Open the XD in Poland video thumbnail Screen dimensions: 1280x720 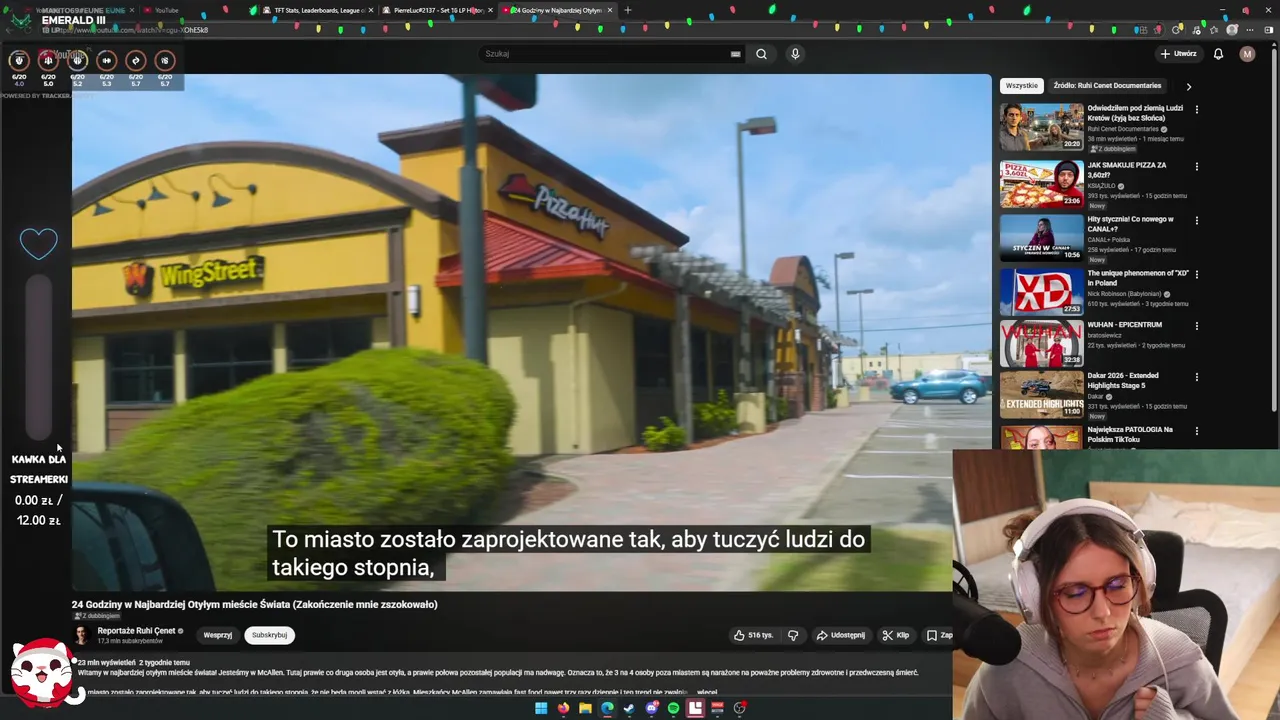pos(1041,291)
